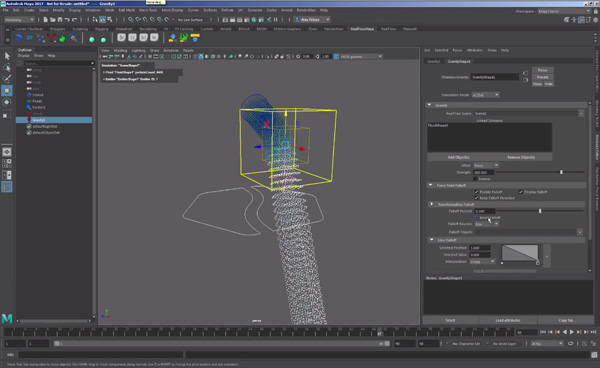Toggle loop playback icon beside fps

point(571,344)
